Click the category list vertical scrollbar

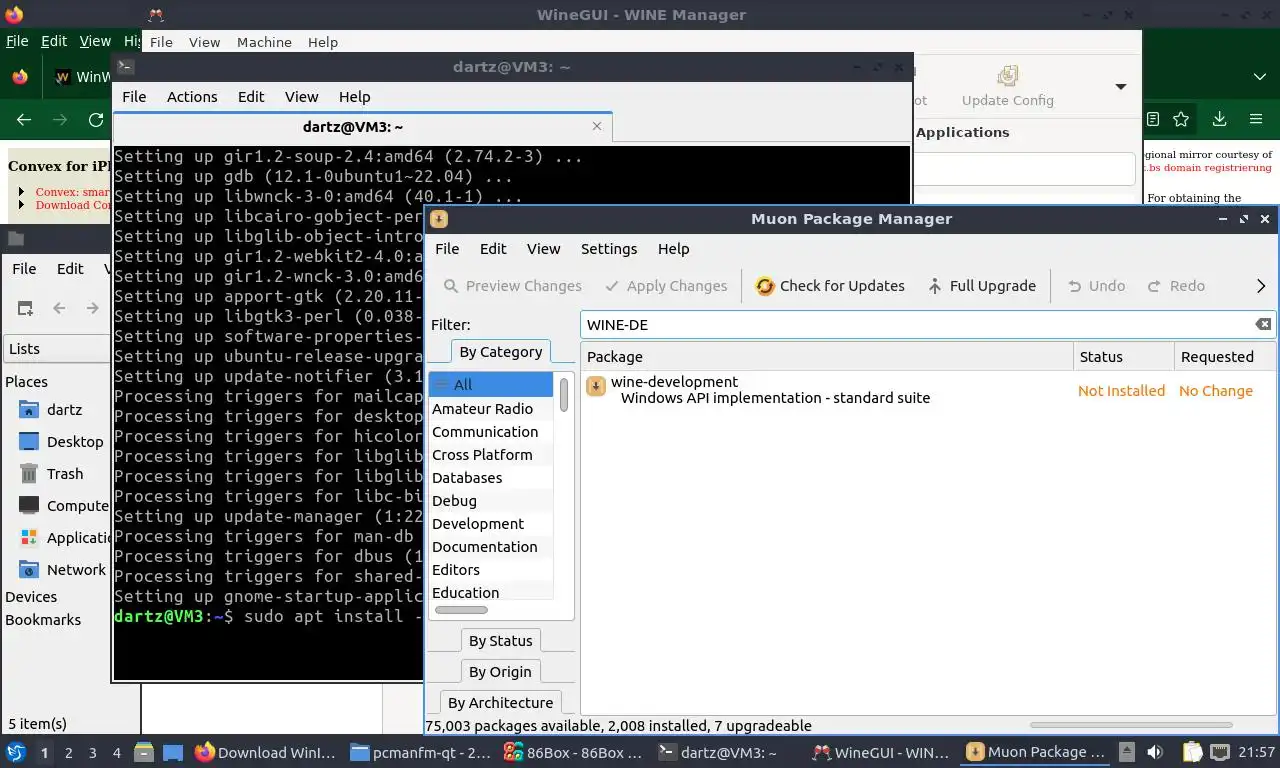click(564, 393)
